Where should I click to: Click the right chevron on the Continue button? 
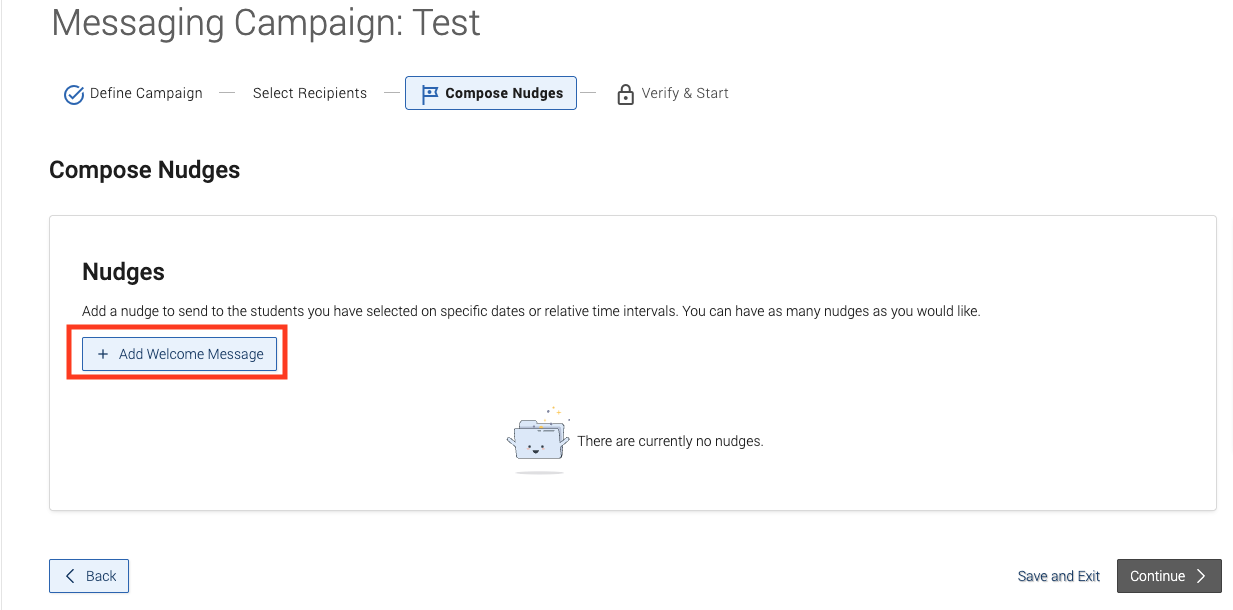(x=1201, y=576)
